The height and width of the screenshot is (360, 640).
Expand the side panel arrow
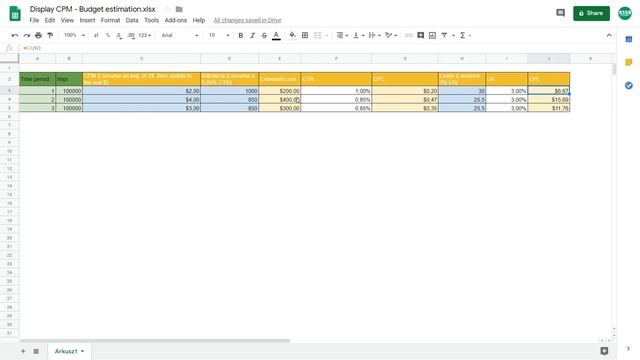(x=628, y=349)
